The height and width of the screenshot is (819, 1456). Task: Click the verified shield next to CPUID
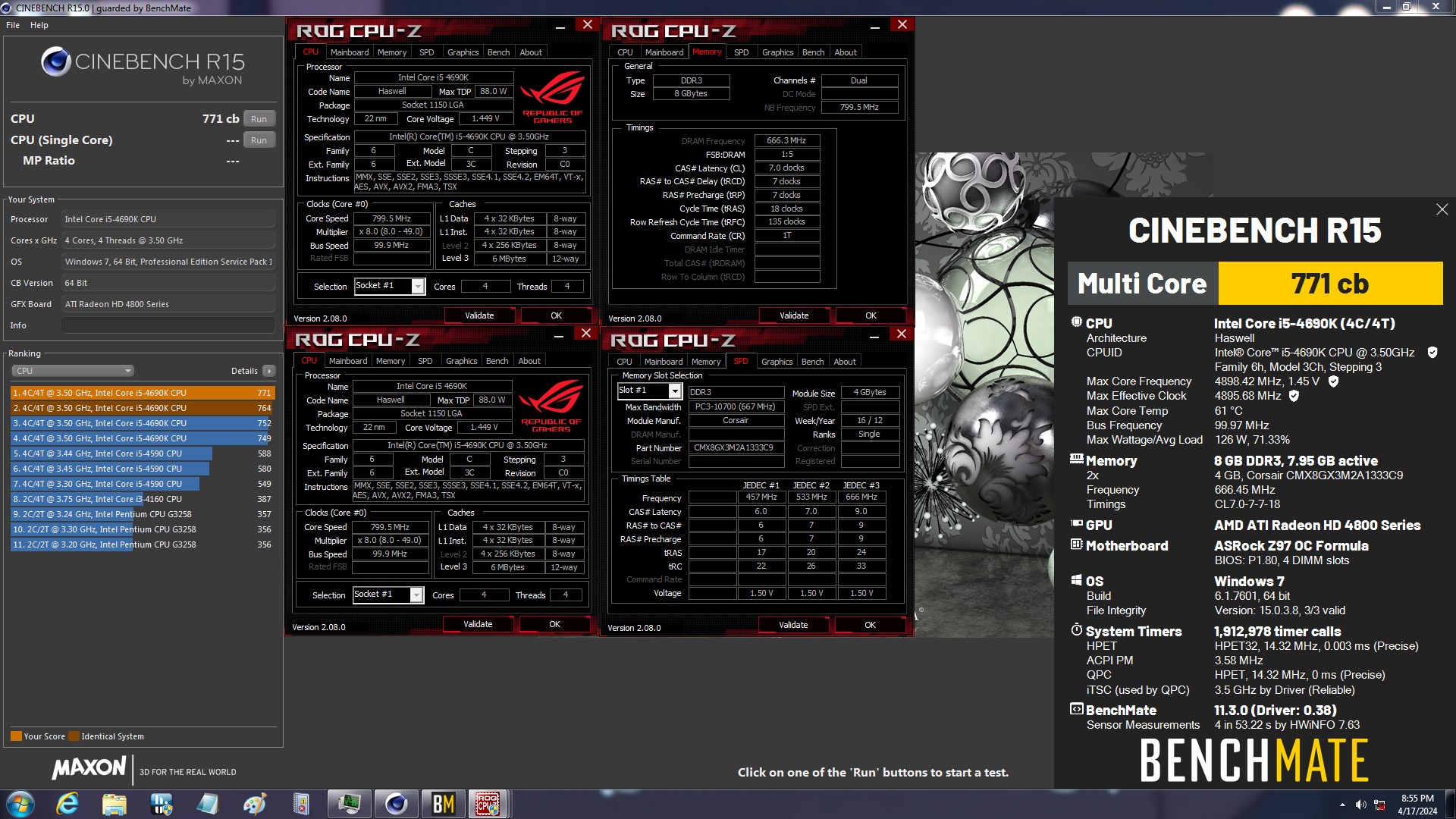coord(1432,353)
